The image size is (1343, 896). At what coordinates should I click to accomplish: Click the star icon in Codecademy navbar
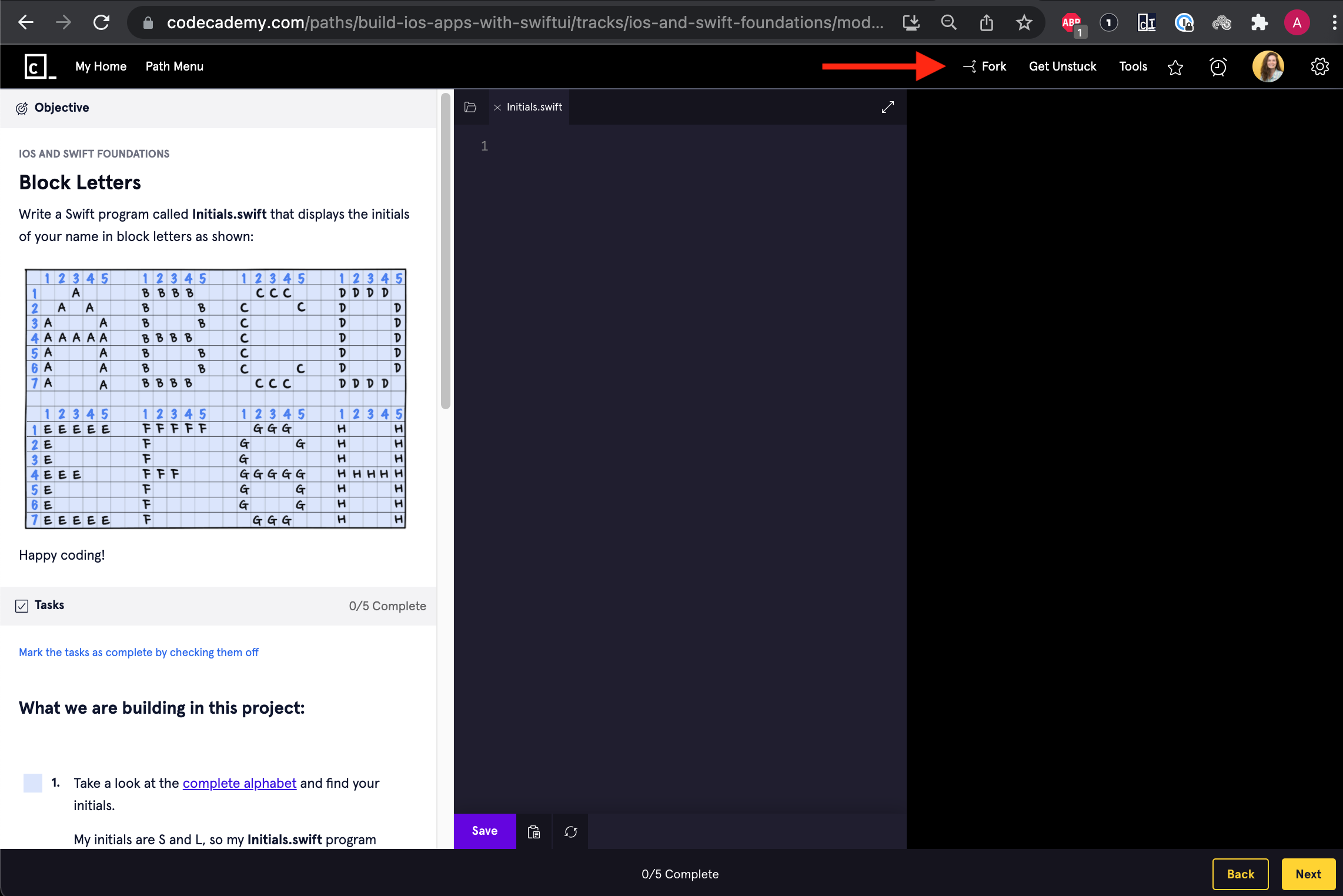(1175, 67)
